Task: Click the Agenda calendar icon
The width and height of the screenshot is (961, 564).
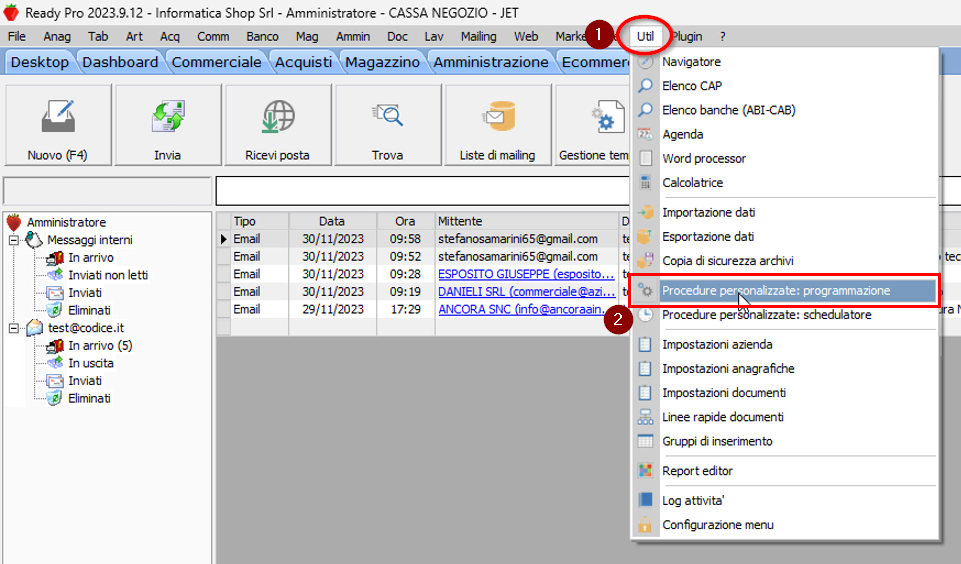Action: pyautogui.click(x=645, y=134)
